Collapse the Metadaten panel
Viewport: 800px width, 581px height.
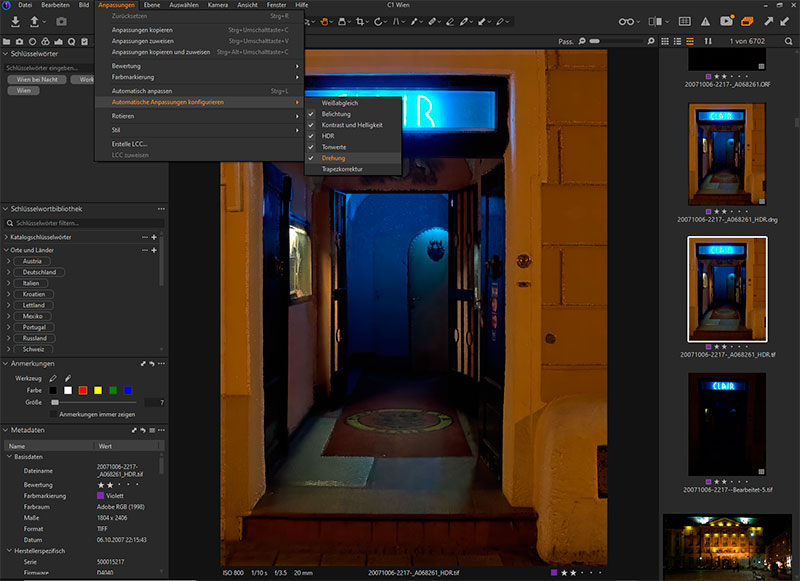(6, 430)
